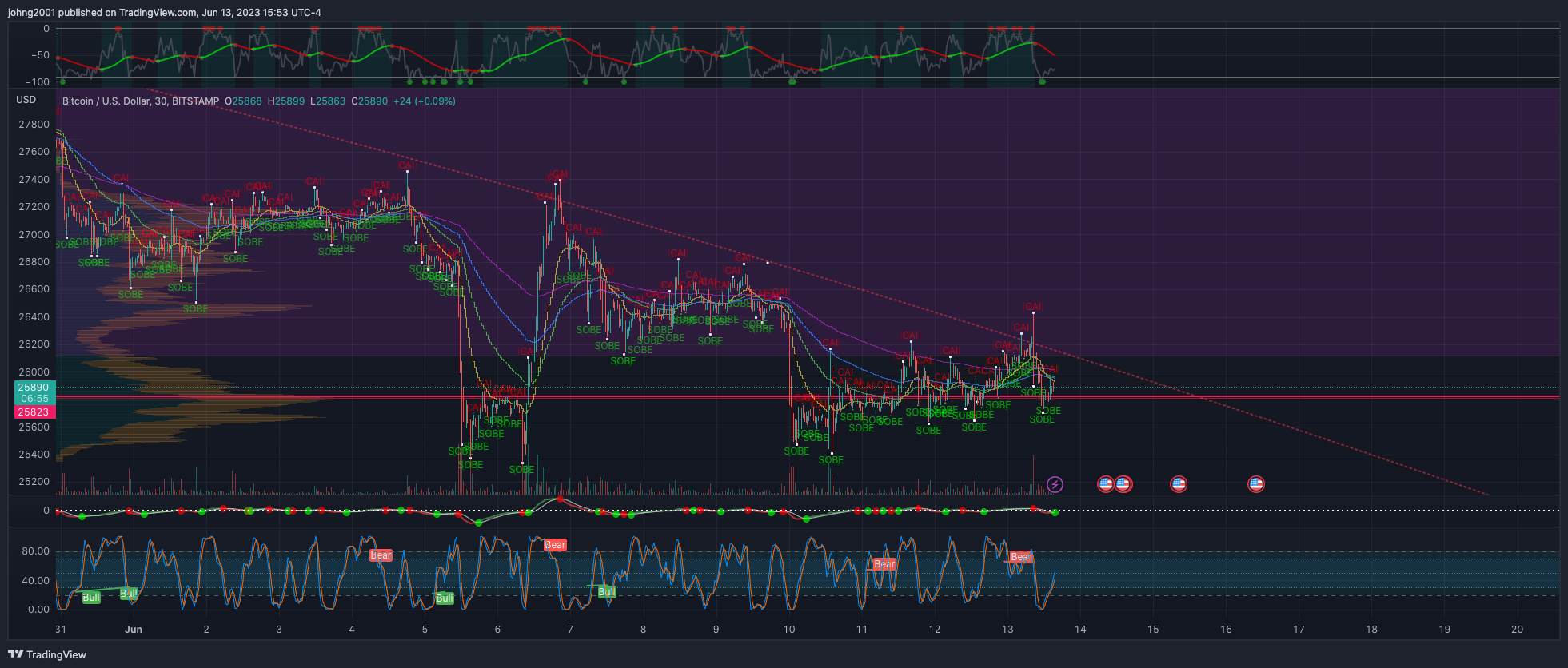This screenshot has height=668, width=1568.
Task: Click the -100 label in the top oscillator pane
Action: (x=37, y=82)
